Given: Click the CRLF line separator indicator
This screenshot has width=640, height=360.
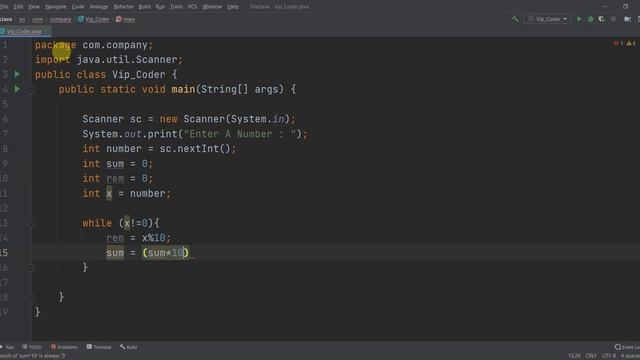Looking at the screenshot, I should point(591,356).
